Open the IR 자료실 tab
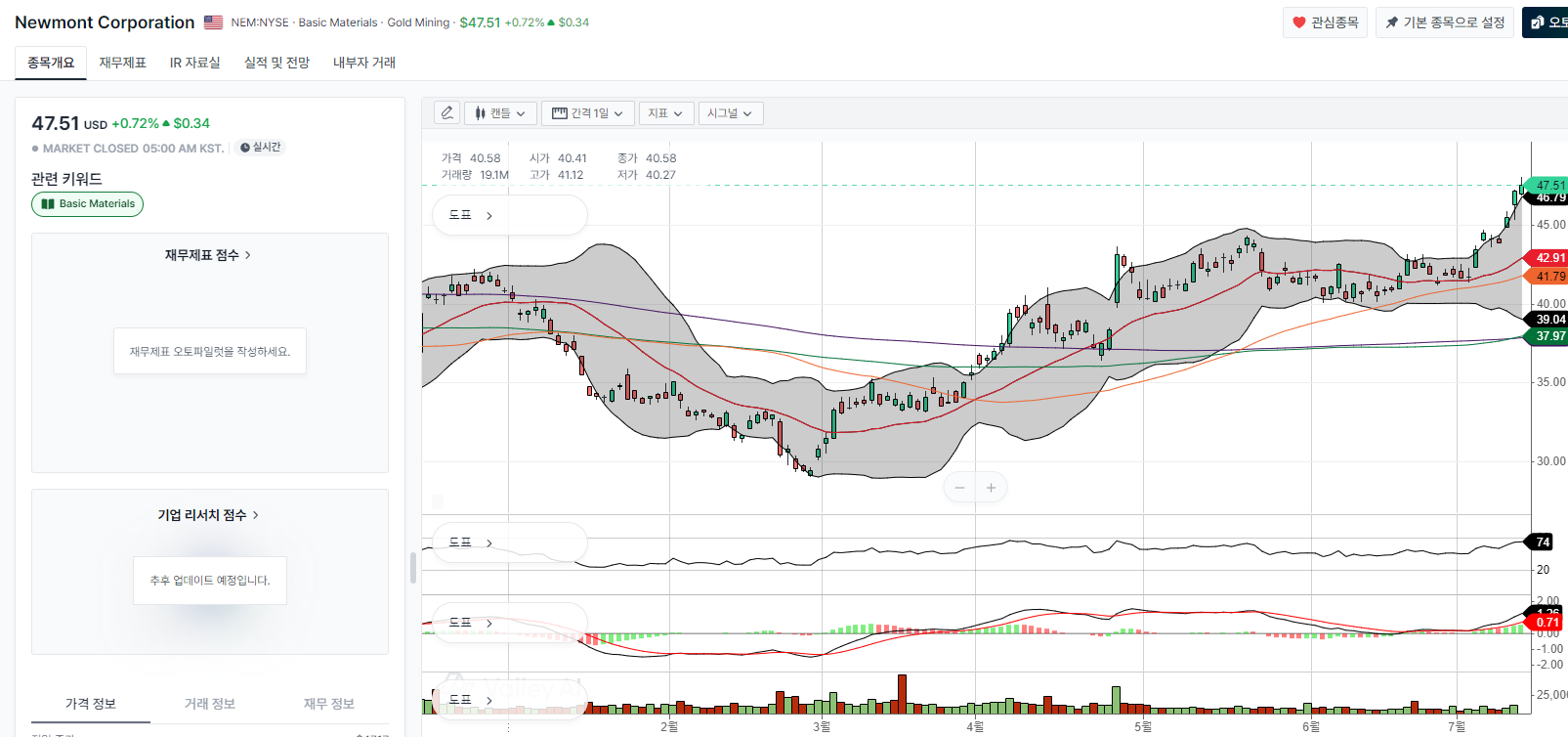Image resolution: width=1568 pixels, height=737 pixels. click(x=195, y=63)
